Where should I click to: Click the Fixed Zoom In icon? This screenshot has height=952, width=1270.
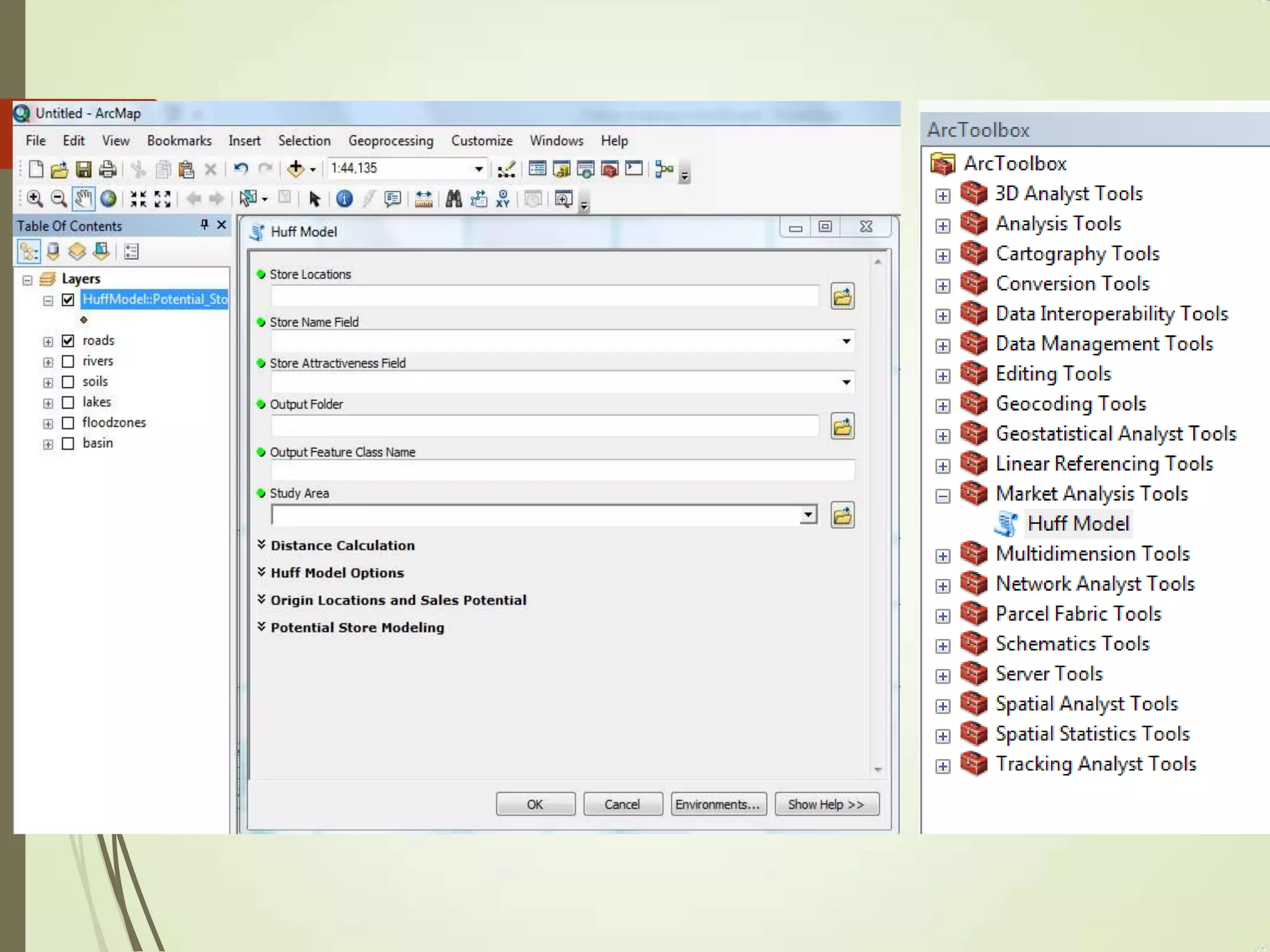point(138,199)
